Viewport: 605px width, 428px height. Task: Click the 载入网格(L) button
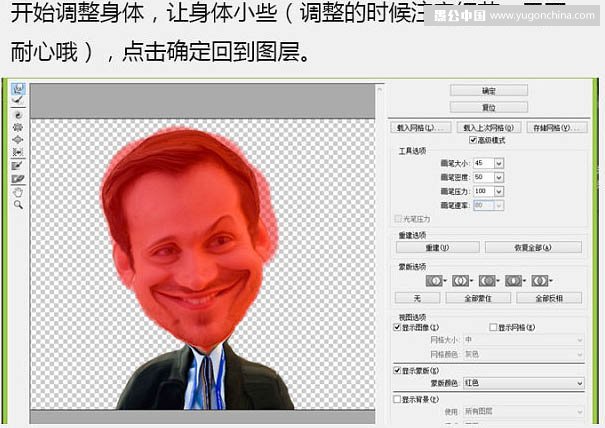(x=421, y=128)
